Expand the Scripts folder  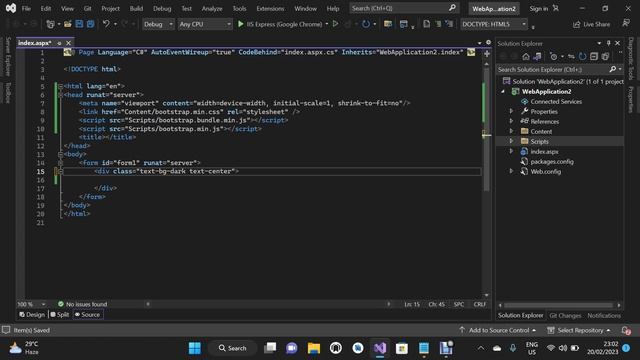(x=511, y=141)
